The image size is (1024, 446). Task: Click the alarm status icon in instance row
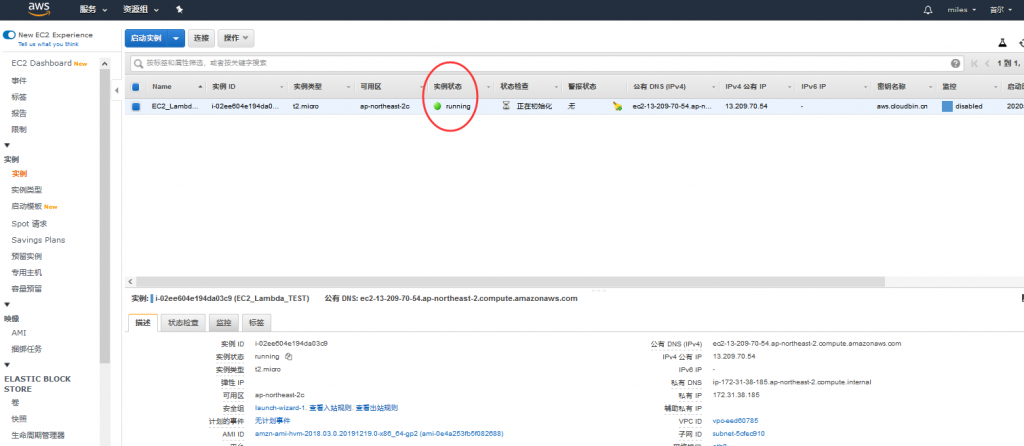click(x=618, y=105)
